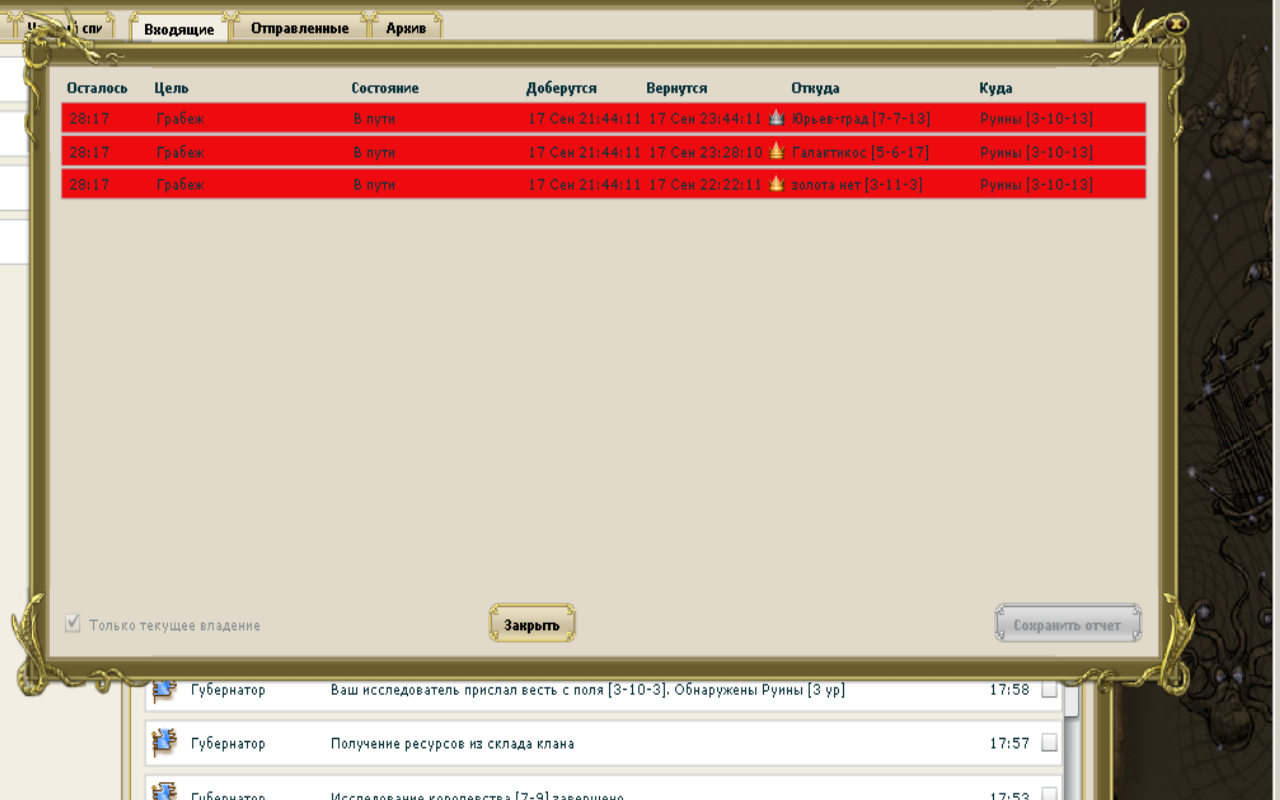This screenshot has width=1280, height=800.
Task: Go to the Архив tab
Action: point(406,28)
